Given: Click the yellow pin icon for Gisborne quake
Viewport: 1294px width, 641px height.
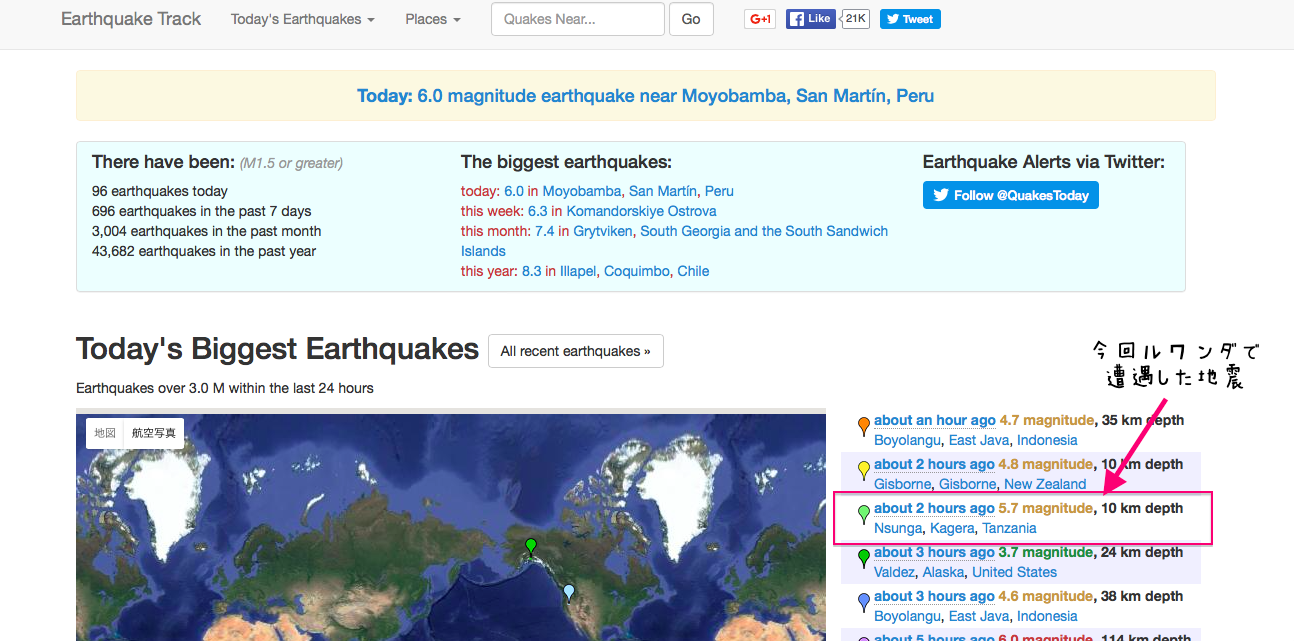Looking at the screenshot, I should point(864,470).
